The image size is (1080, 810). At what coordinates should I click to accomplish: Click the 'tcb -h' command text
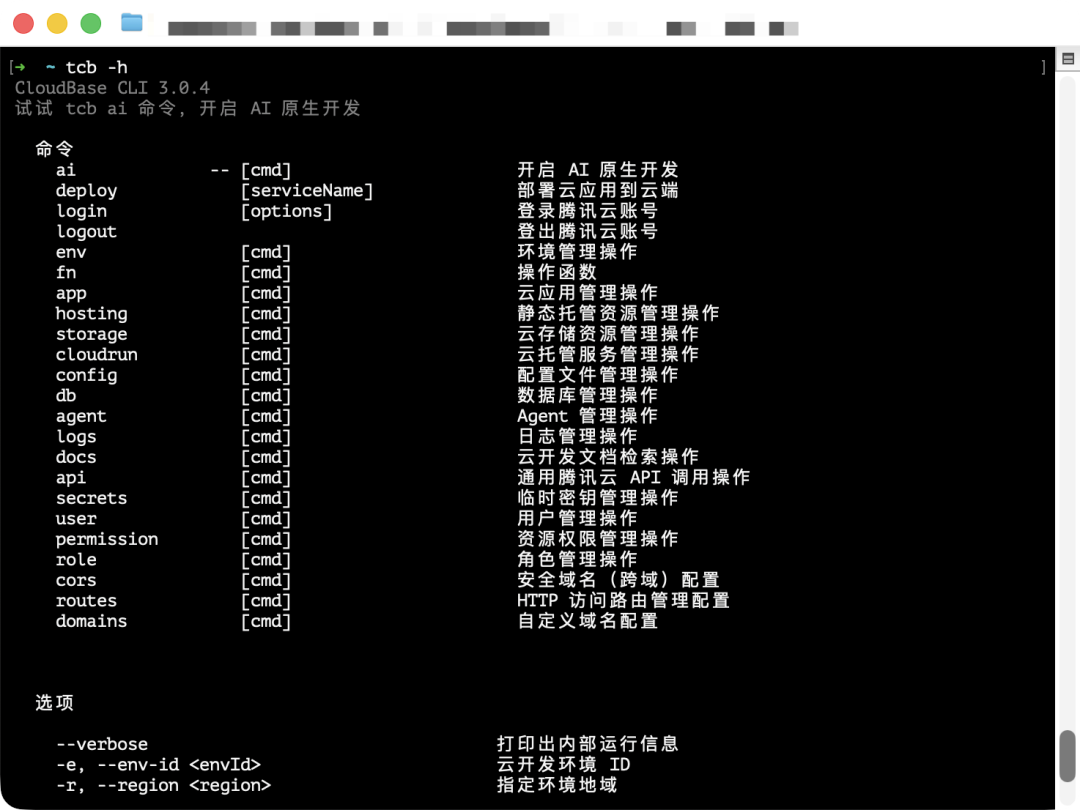point(96,68)
